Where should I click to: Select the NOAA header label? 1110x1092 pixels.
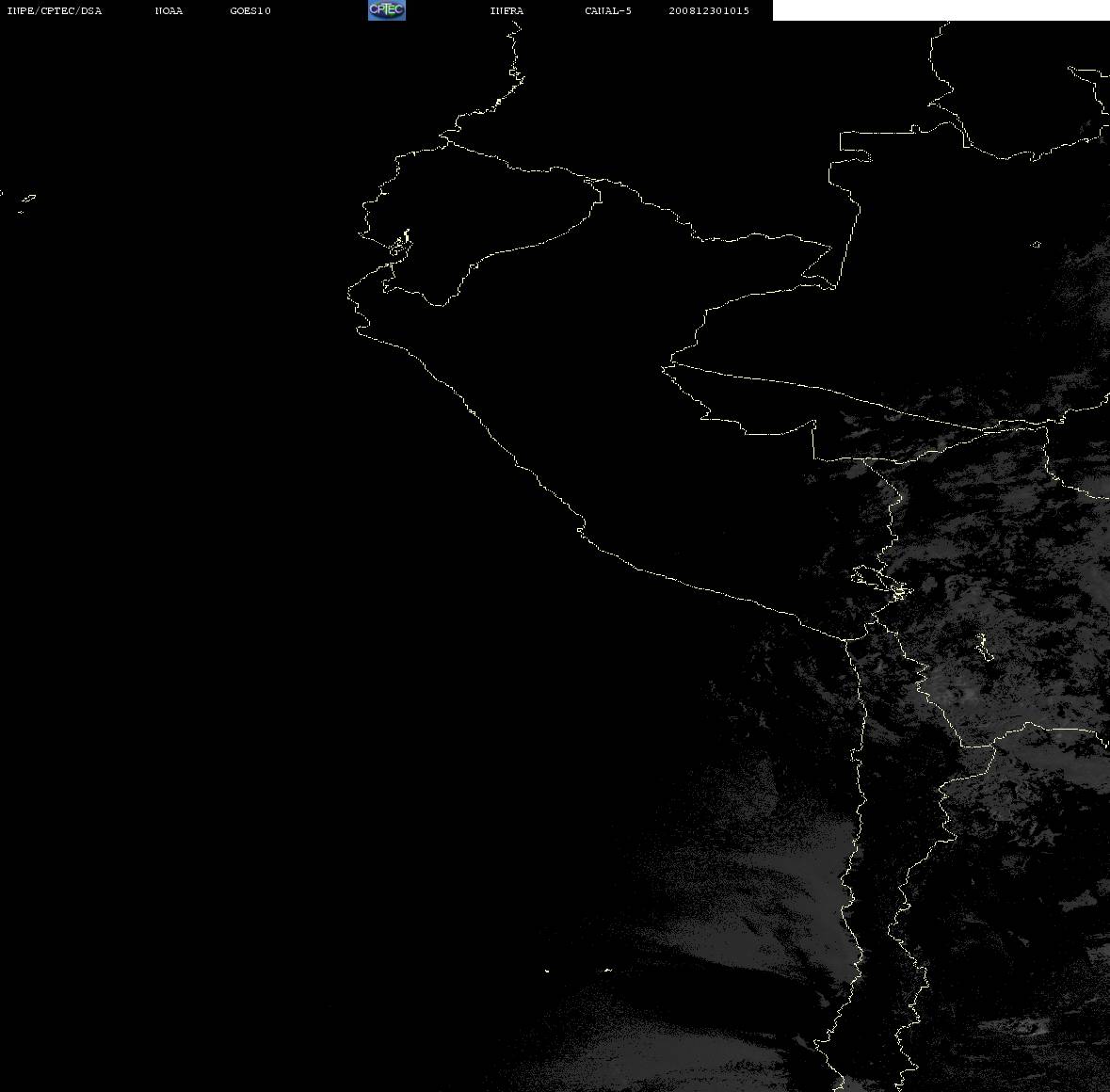pyautogui.click(x=169, y=10)
